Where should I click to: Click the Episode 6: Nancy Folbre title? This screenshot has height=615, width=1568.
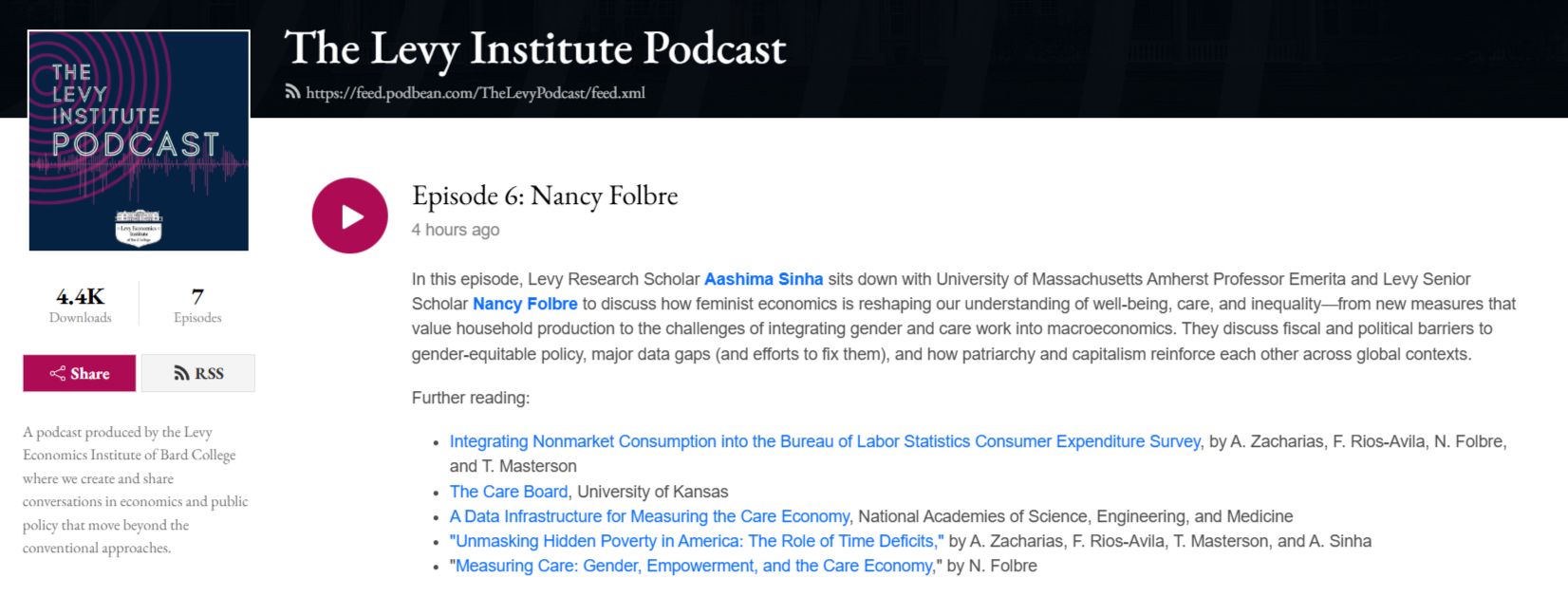coord(545,196)
